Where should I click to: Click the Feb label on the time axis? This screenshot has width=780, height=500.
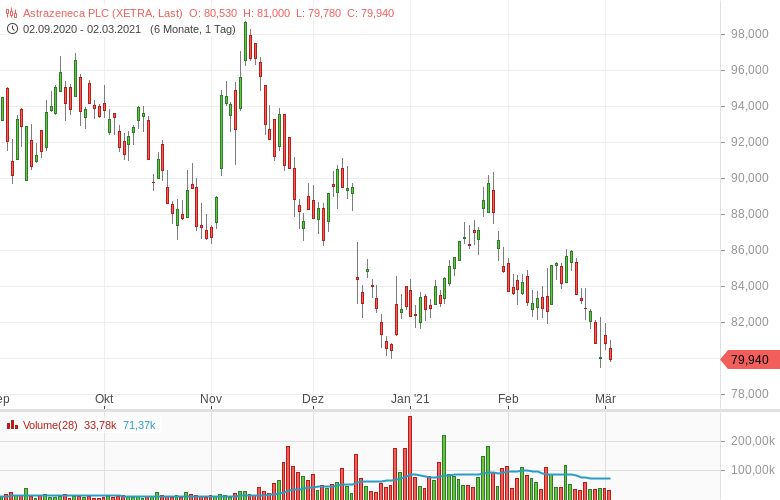coord(508,399)
